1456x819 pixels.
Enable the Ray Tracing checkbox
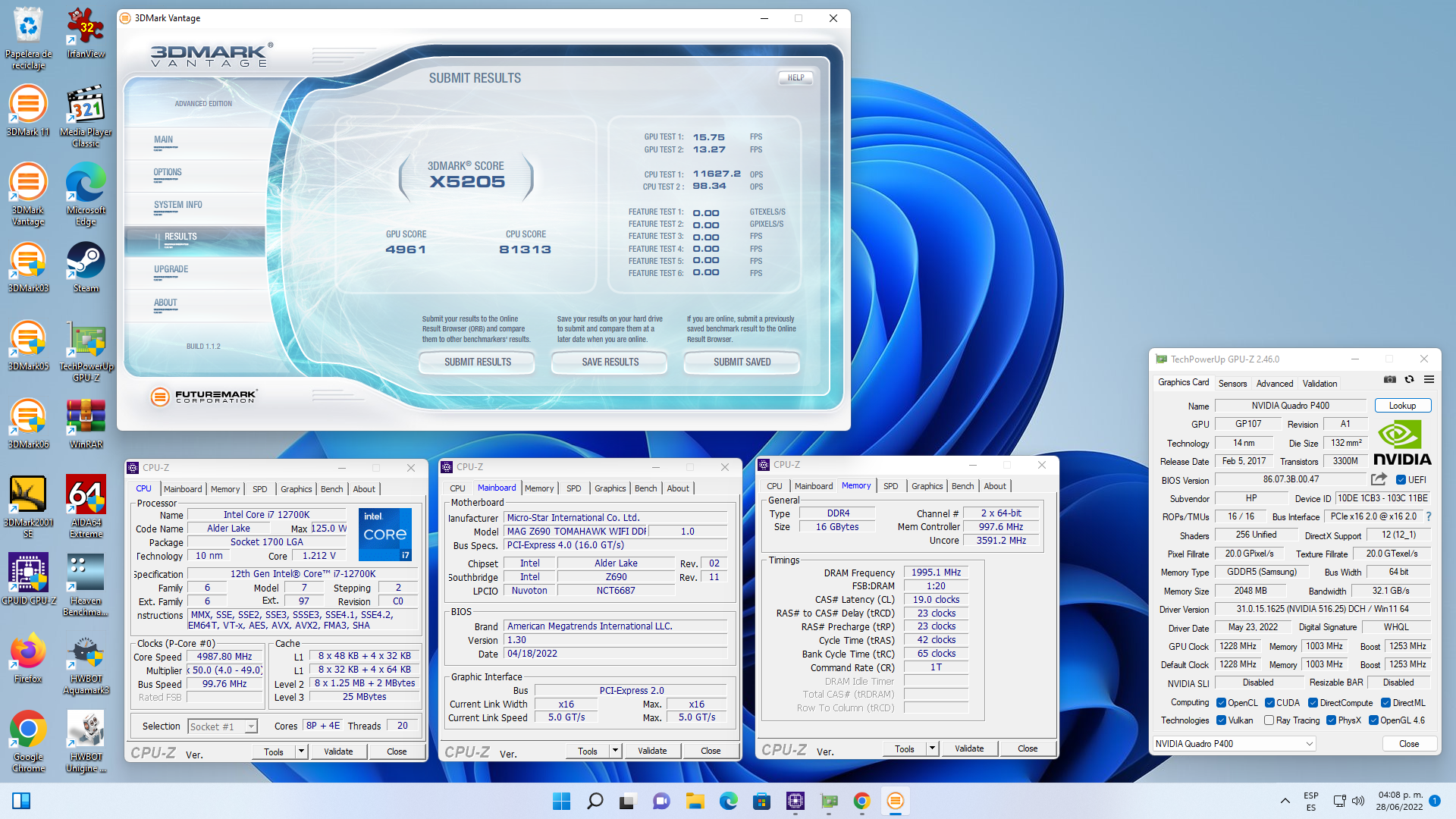[1269, 720]
